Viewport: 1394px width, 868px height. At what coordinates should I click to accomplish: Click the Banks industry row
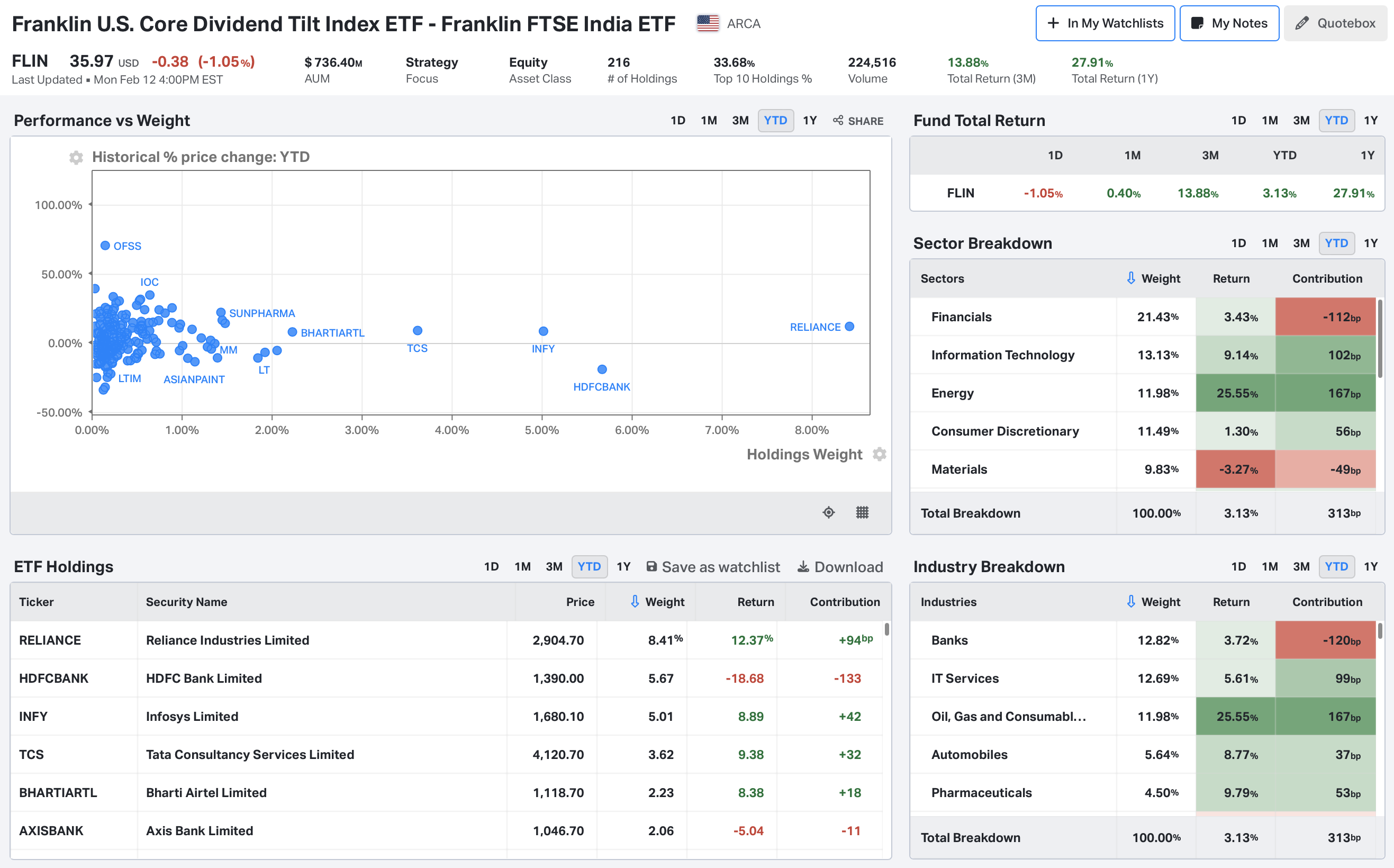(x=1143, y=640)
